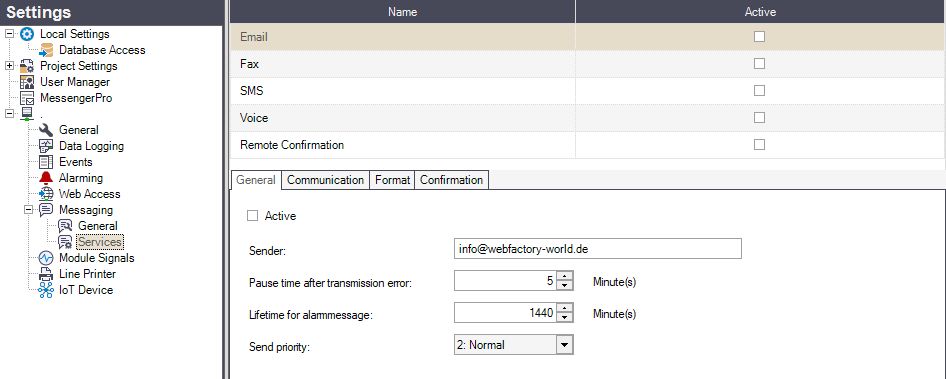The height and width of the screenshot is (379, 946).
Task: Collapse the Local Settings tree node
Action: pos(10,34)
